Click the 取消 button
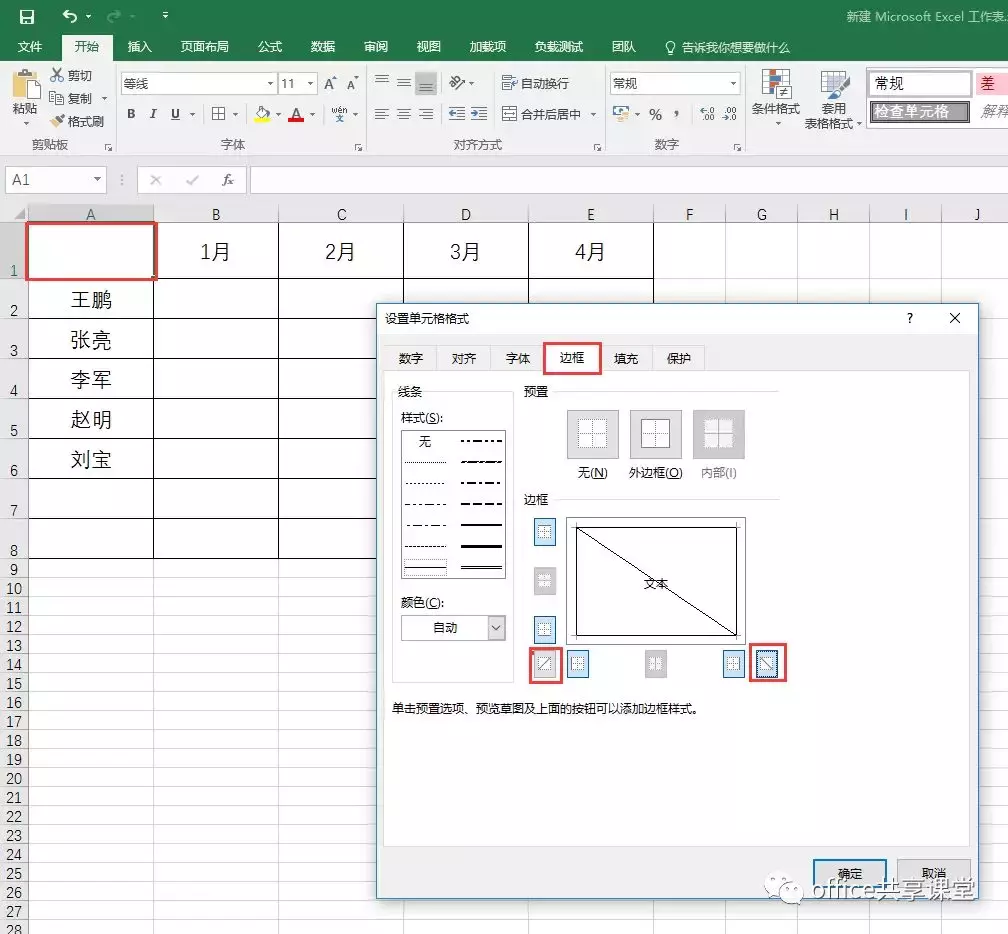 [934, 872]
